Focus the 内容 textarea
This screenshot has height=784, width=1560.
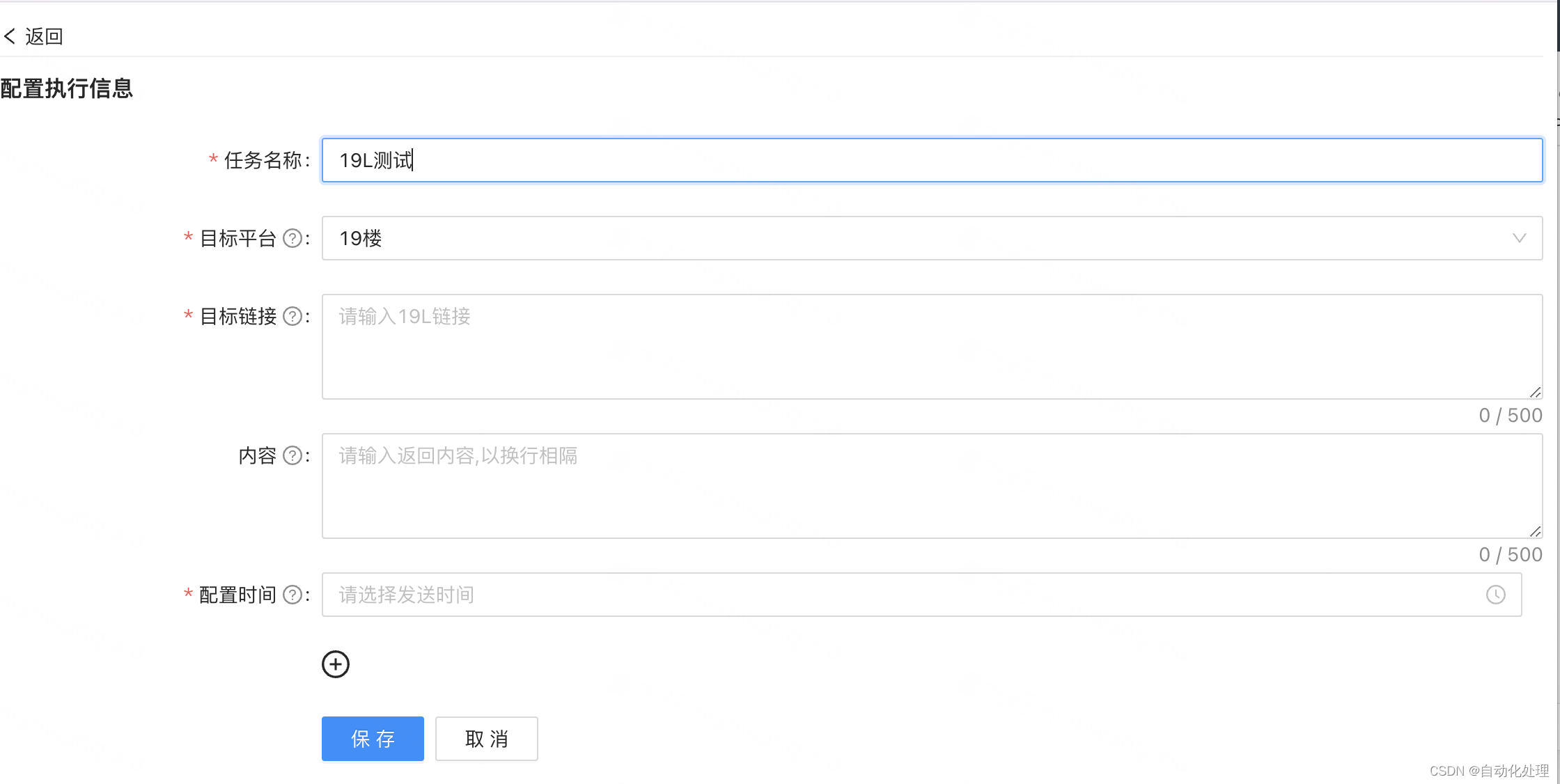coord(932,486)
